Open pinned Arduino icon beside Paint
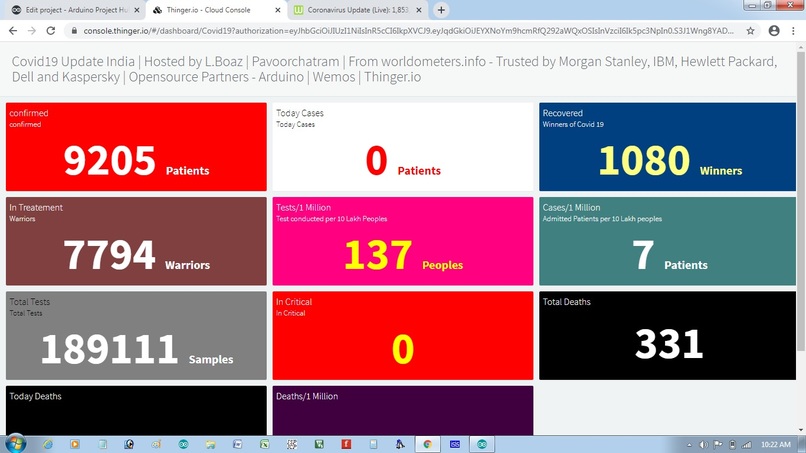The width and height of the screenshot is (806, 453). 184,444
